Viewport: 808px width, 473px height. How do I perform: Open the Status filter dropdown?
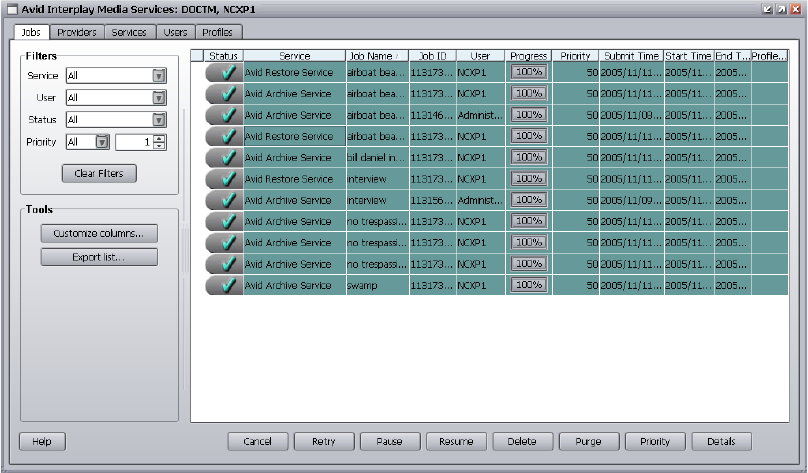click(159, 120)
